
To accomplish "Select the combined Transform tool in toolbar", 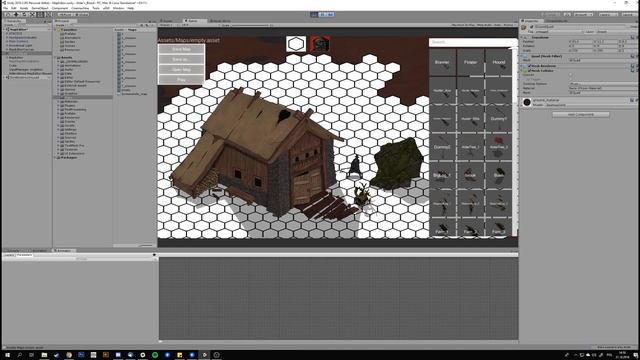I will [x=49, y=14].
